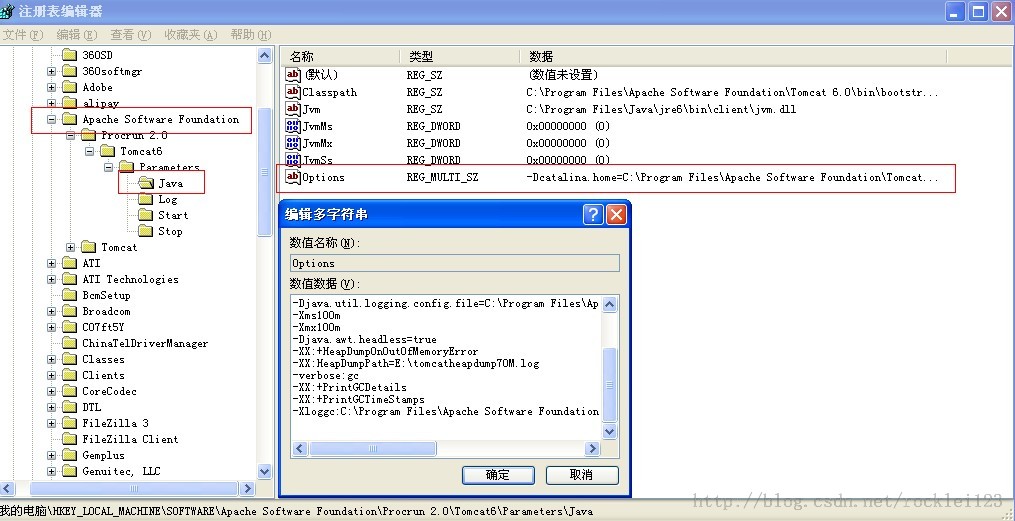The image size is (1015, 521).
Task: Click dialog text area scroll up arrow
Action: point(610,304)
